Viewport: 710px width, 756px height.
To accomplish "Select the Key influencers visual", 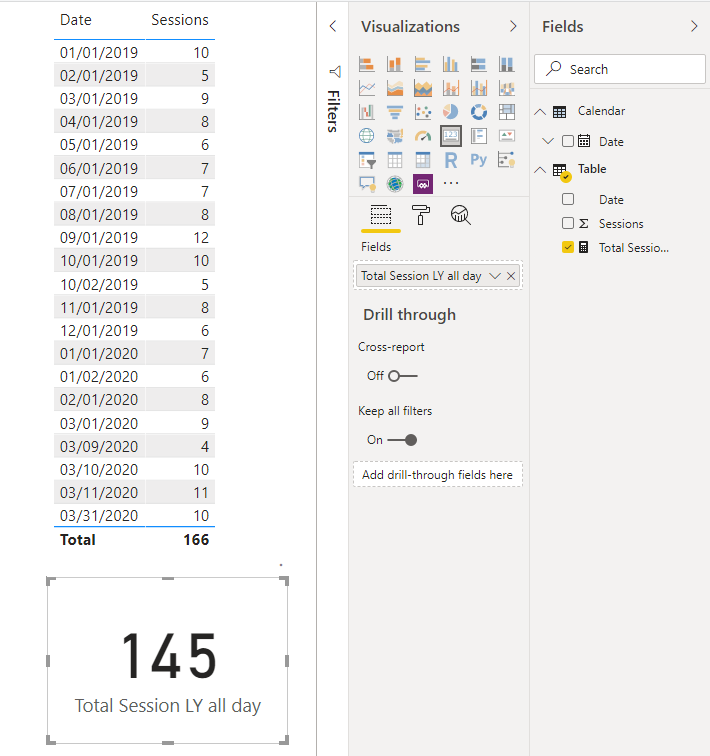I will (x=507, y=160).
